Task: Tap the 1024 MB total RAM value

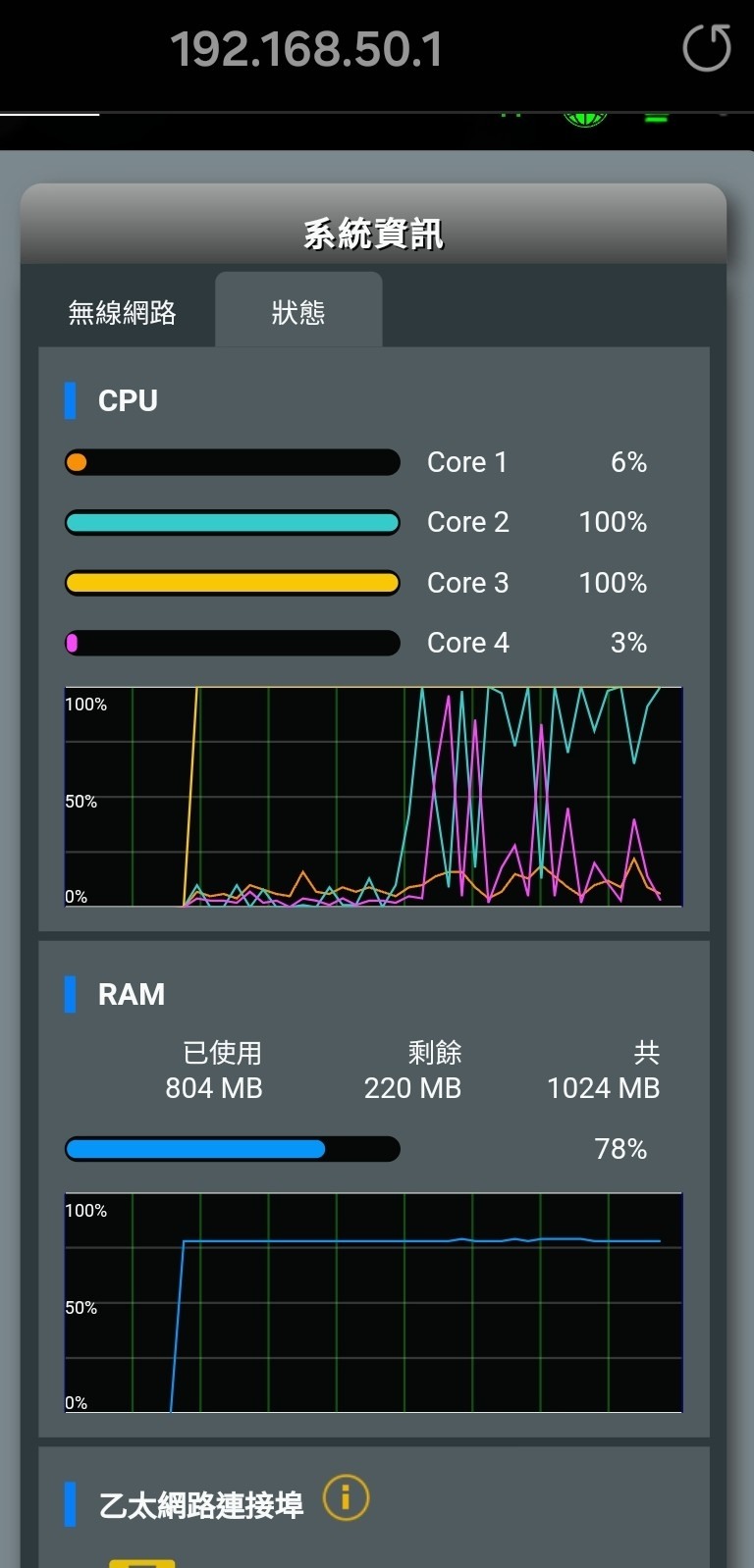Action: pyautogui.click(x=603, y=1087)
